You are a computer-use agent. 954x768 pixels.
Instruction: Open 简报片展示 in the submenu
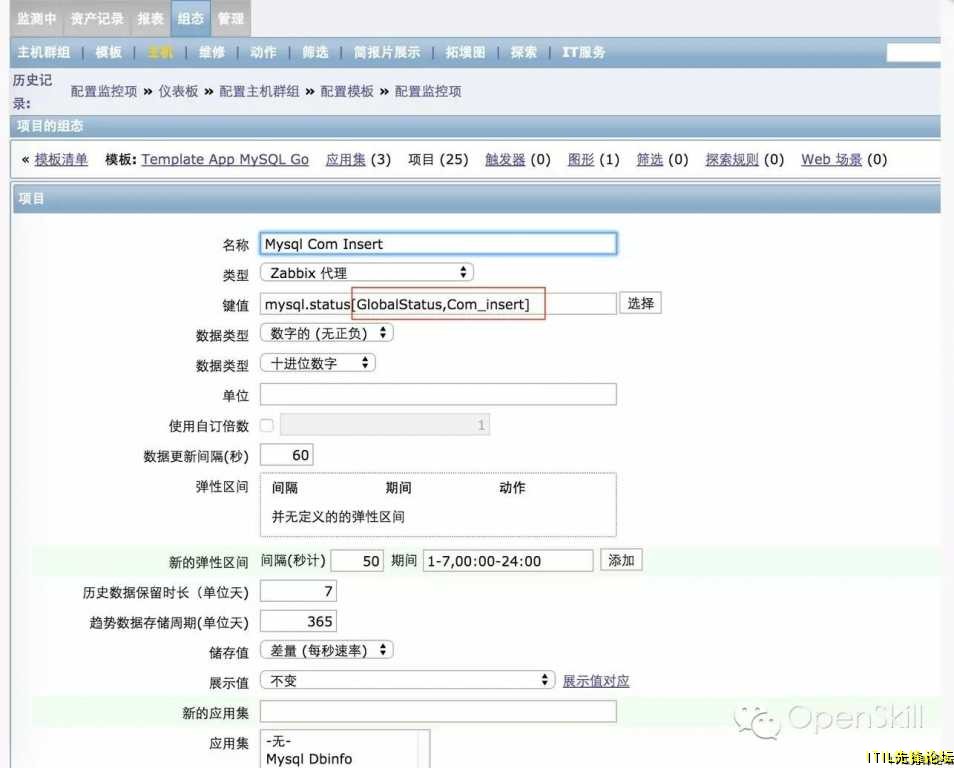[387, 52]
